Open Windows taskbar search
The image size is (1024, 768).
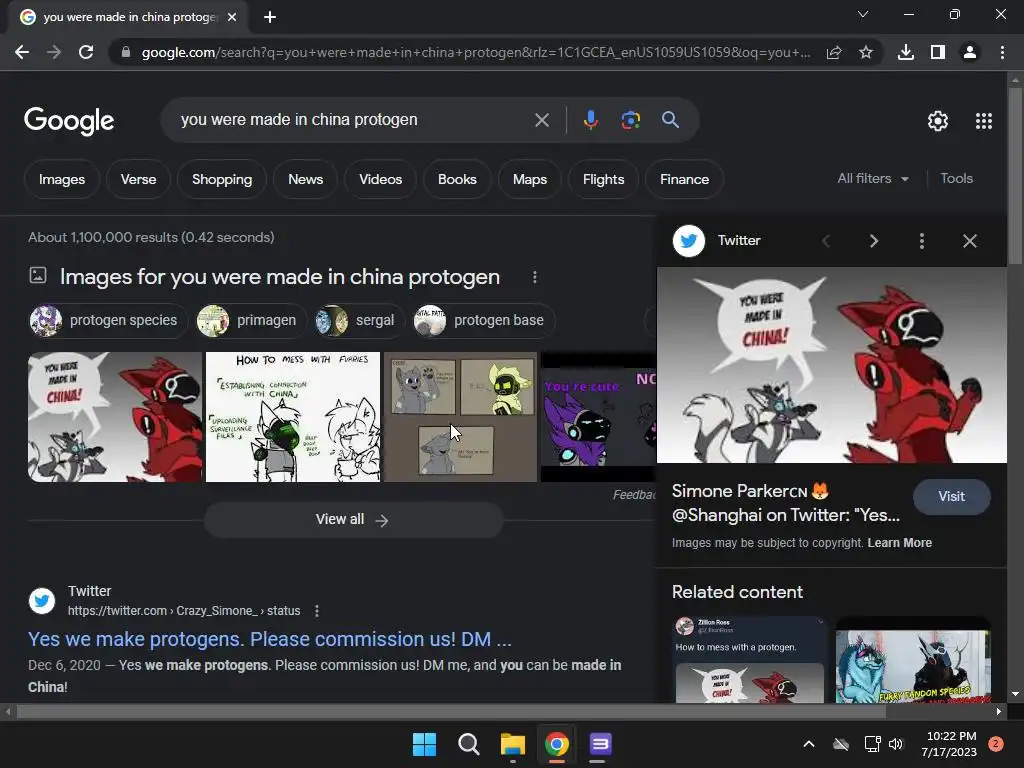click(x=468, y=744)
